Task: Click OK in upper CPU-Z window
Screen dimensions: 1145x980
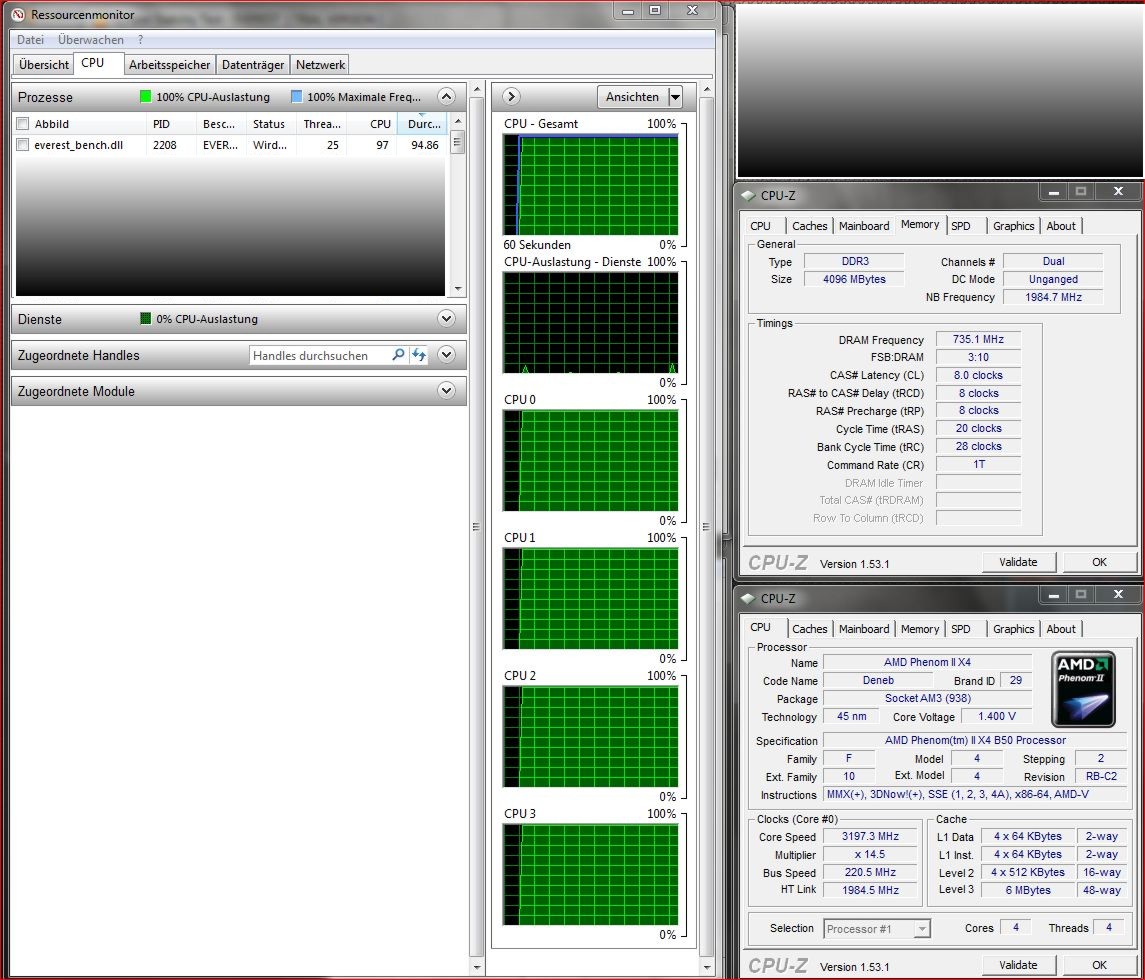Action: click(1099, 562)
